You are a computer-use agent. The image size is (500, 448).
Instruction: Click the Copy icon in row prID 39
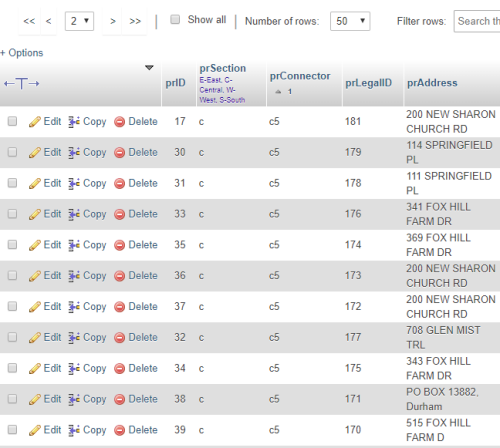(74, 430)
